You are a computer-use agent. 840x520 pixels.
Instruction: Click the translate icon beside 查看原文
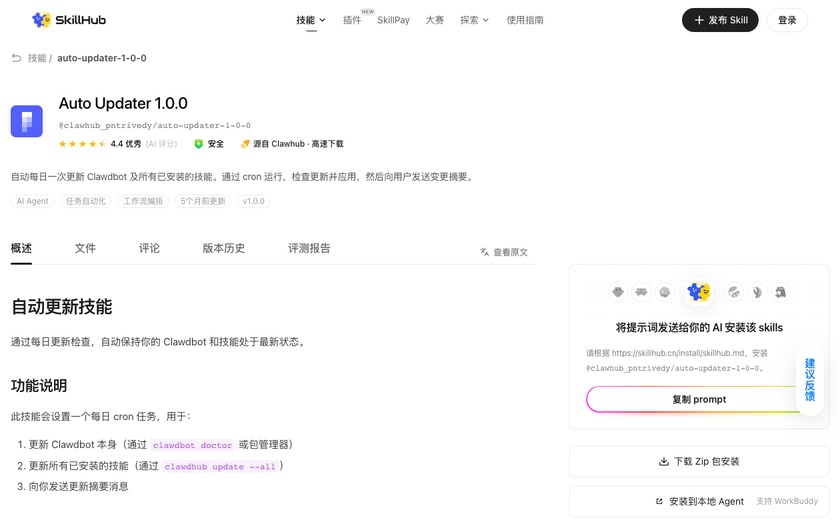(x=484, y=252)
